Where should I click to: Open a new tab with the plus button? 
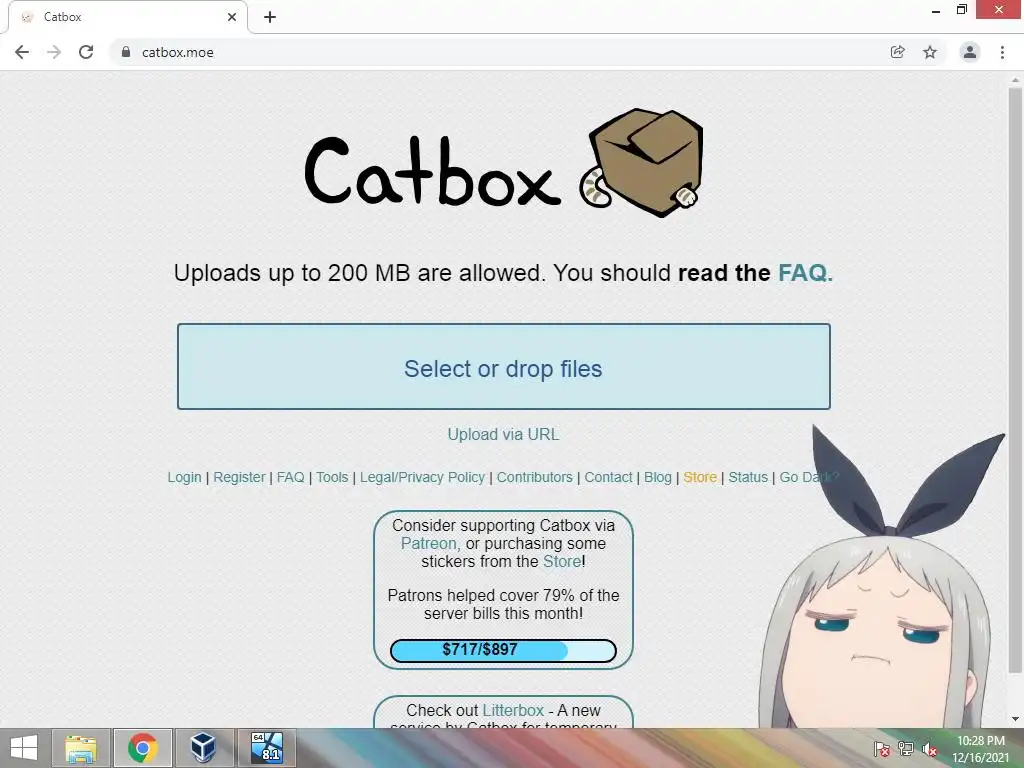(x=270, y=17)
